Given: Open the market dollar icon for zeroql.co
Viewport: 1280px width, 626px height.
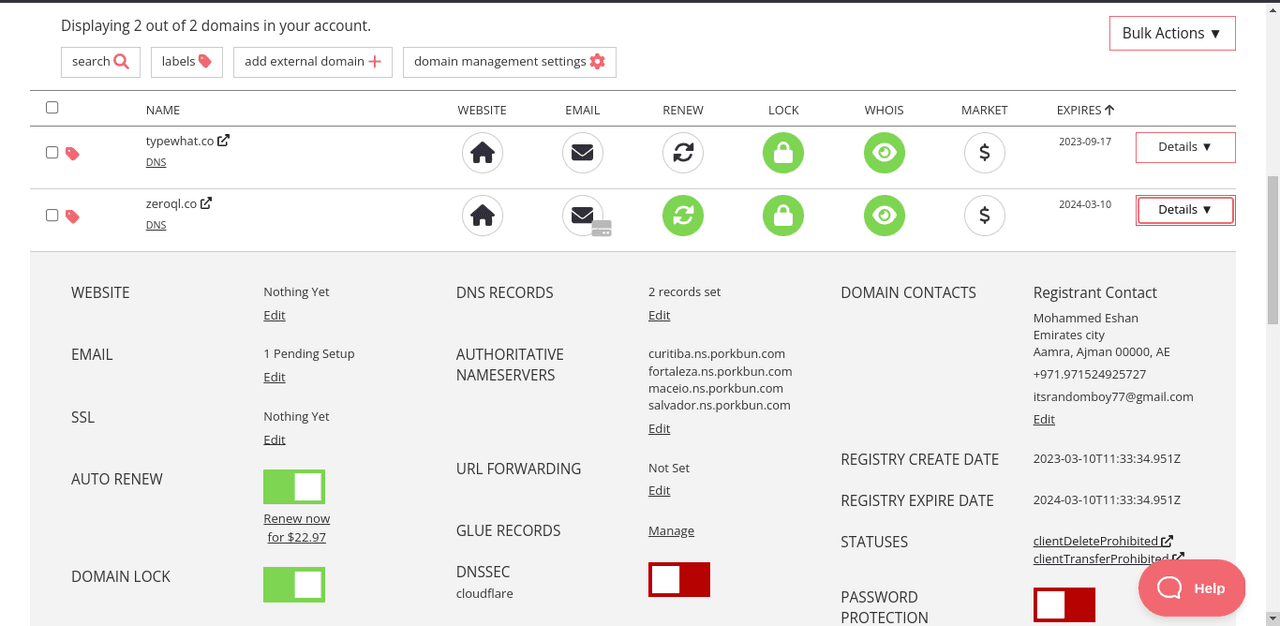Looking at the screenshot, I should coord(984,215).
